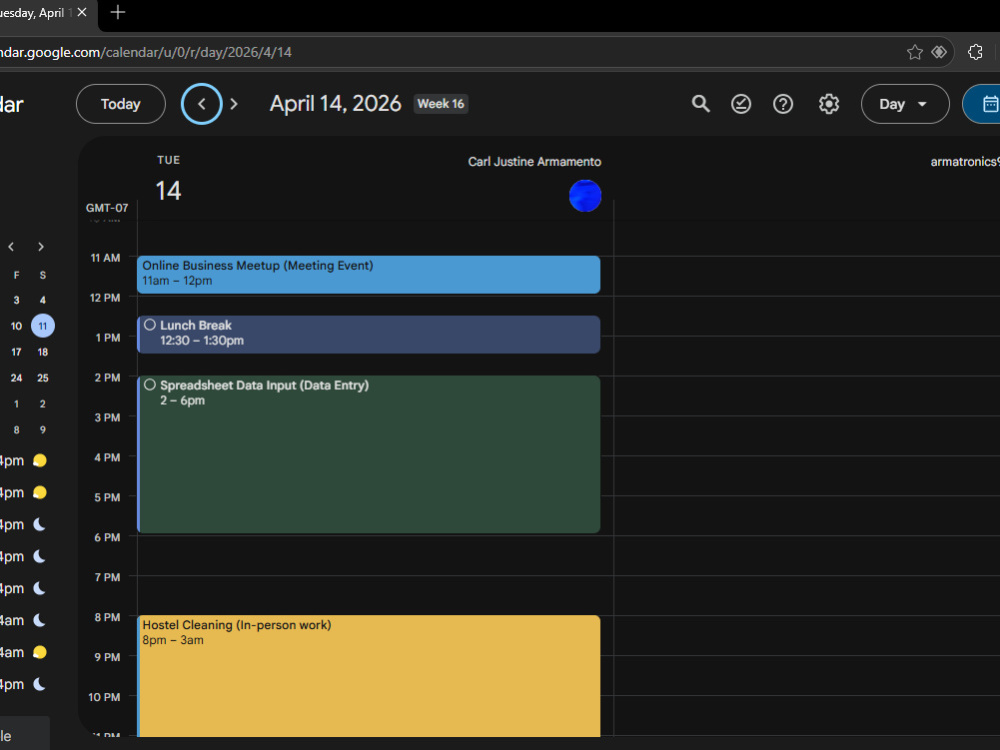Open calendar search
Screen dimensions: 1000x750
pos(700,104)
